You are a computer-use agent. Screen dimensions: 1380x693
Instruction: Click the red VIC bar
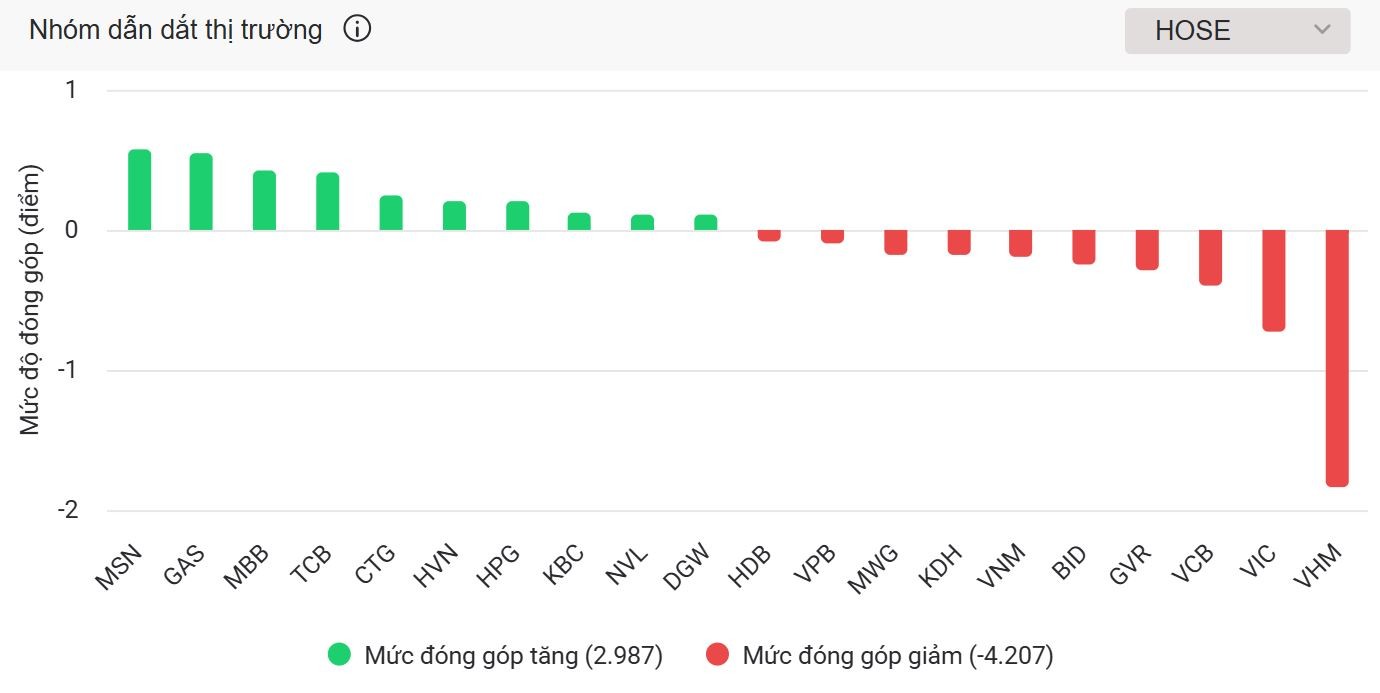point(1273,281)
